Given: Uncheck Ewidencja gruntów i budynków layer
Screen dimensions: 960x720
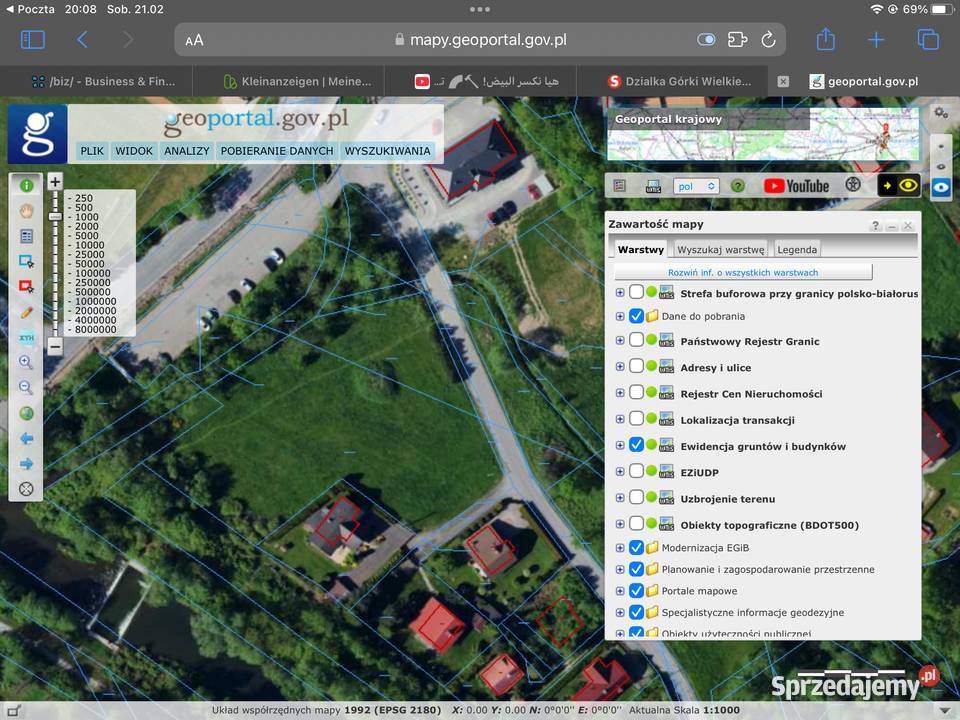Looking at the screenshot, I should 636,445.
